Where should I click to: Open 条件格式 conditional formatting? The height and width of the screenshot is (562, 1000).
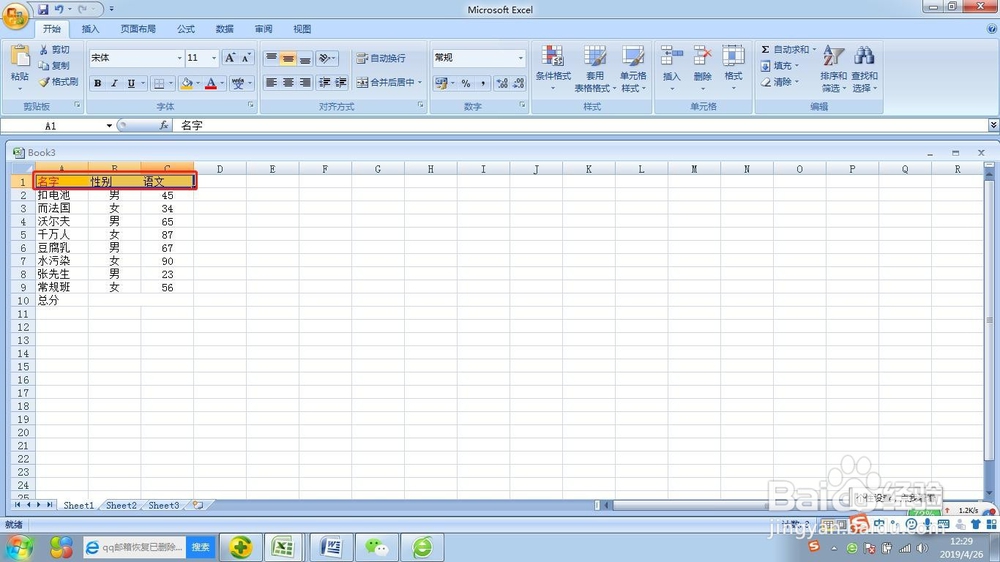coord(553,68)
